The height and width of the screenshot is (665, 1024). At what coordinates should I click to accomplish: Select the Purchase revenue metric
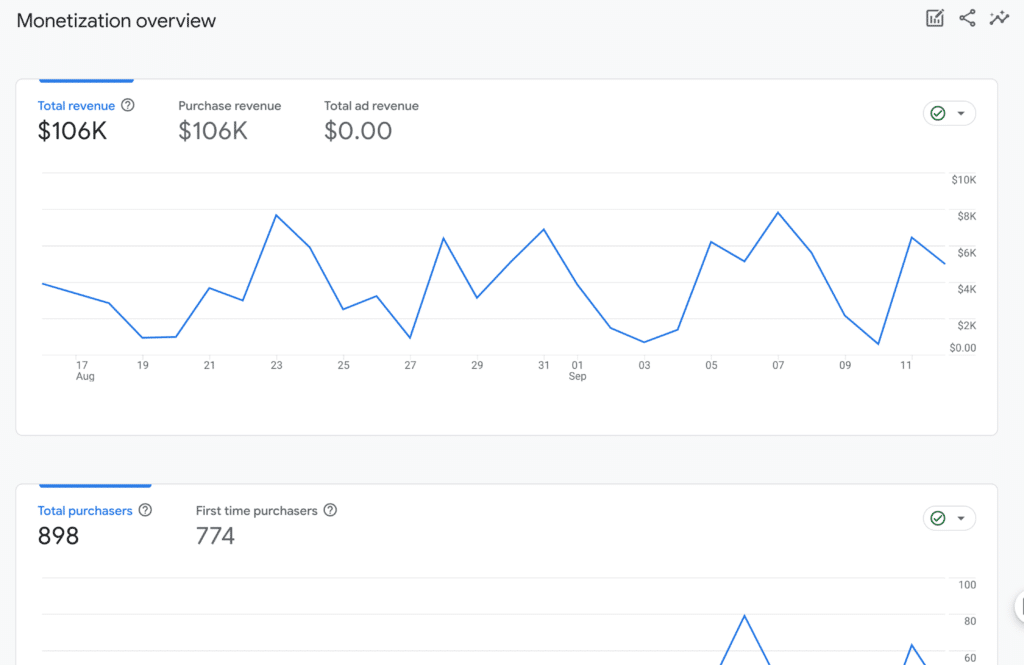tap(230, 105)
